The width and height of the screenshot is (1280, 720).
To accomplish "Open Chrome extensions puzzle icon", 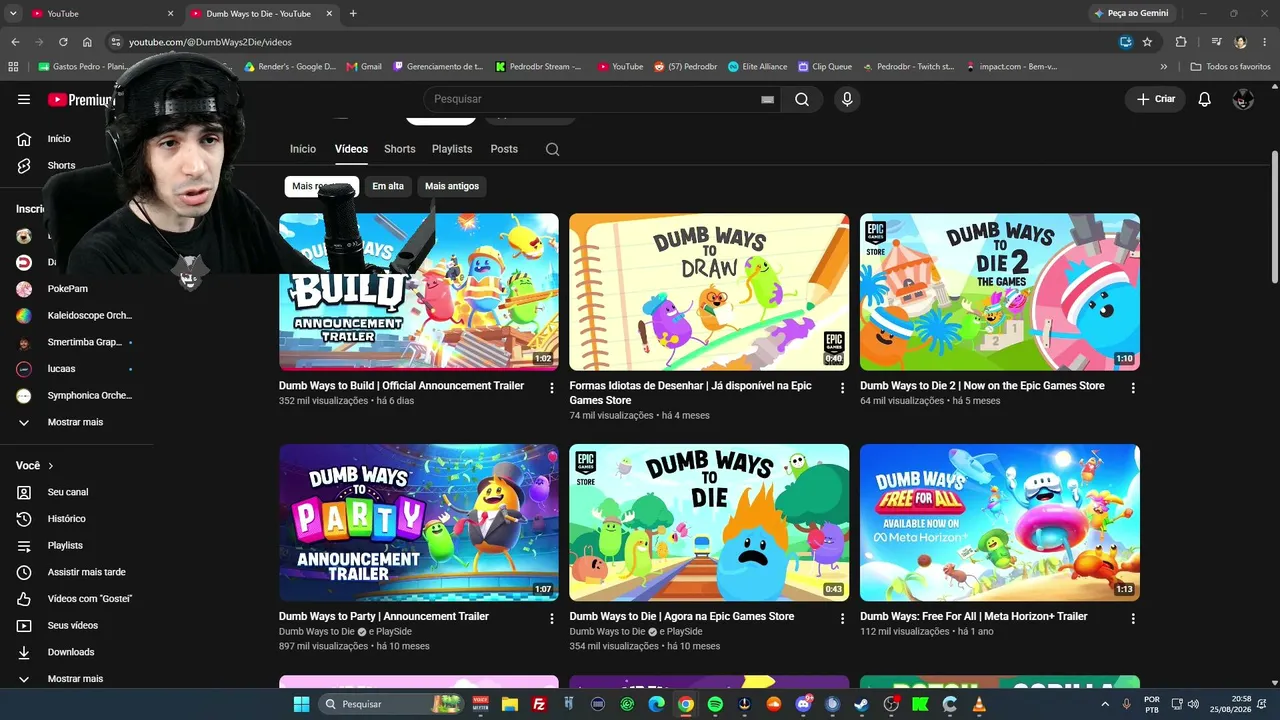I will [1181, 42].
